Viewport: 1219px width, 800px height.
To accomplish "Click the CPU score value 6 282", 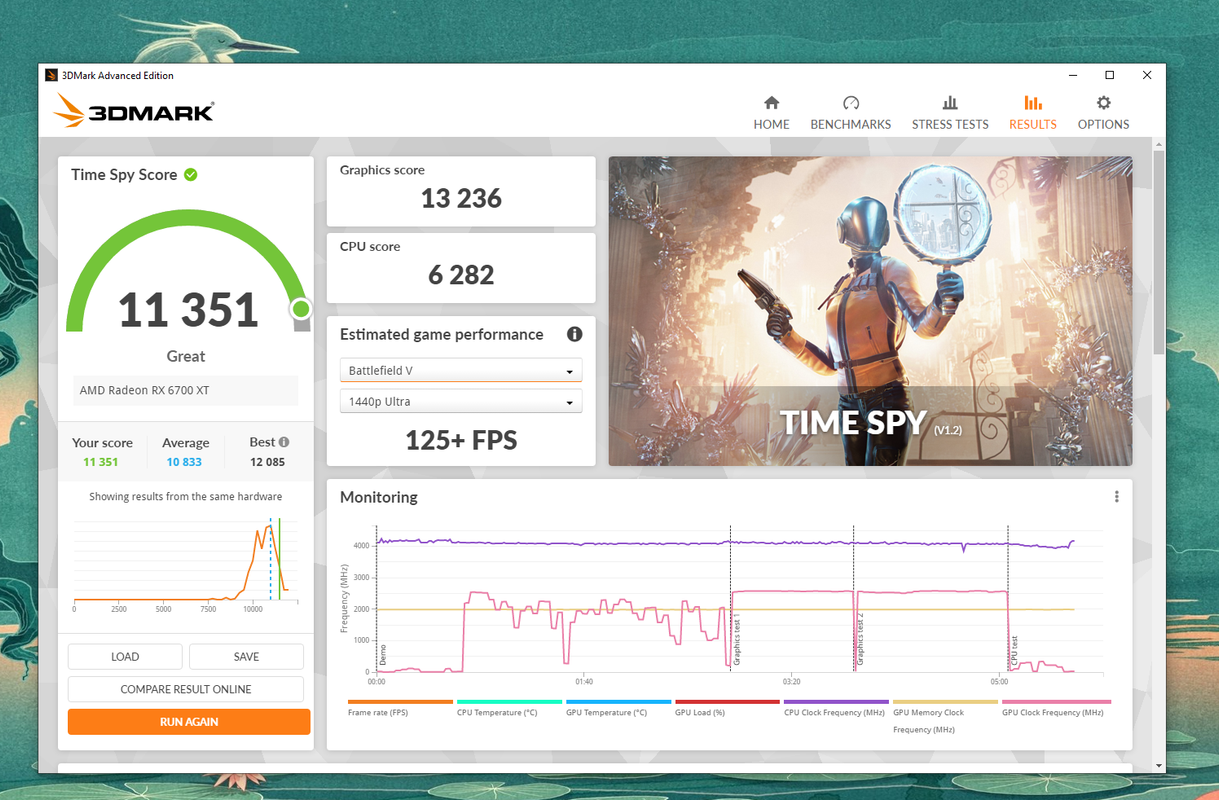I will pos(461,275).
